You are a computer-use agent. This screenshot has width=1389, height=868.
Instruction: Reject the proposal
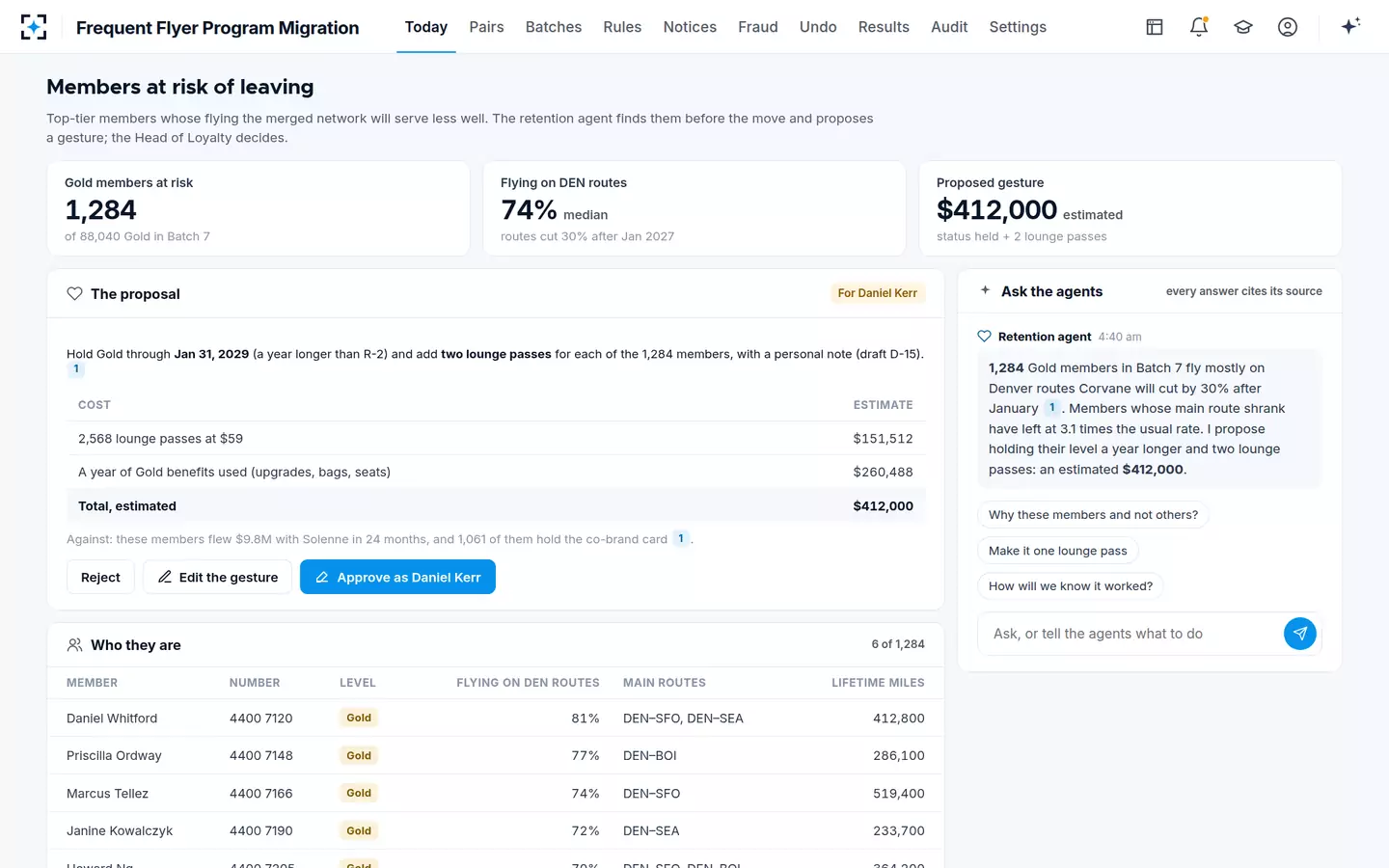(x=100, y=577)
